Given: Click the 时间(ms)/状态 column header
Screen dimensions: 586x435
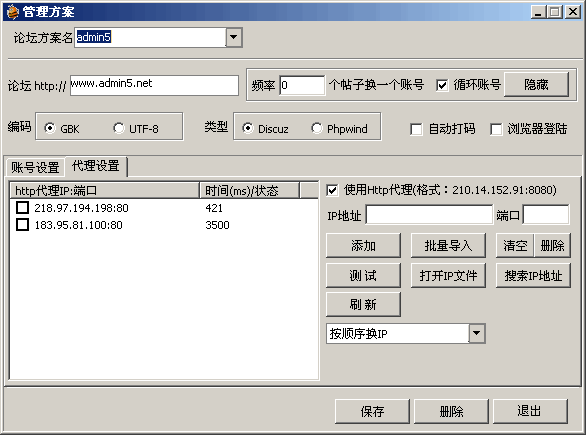Looking at the screenshot, I should click(250, 191).
